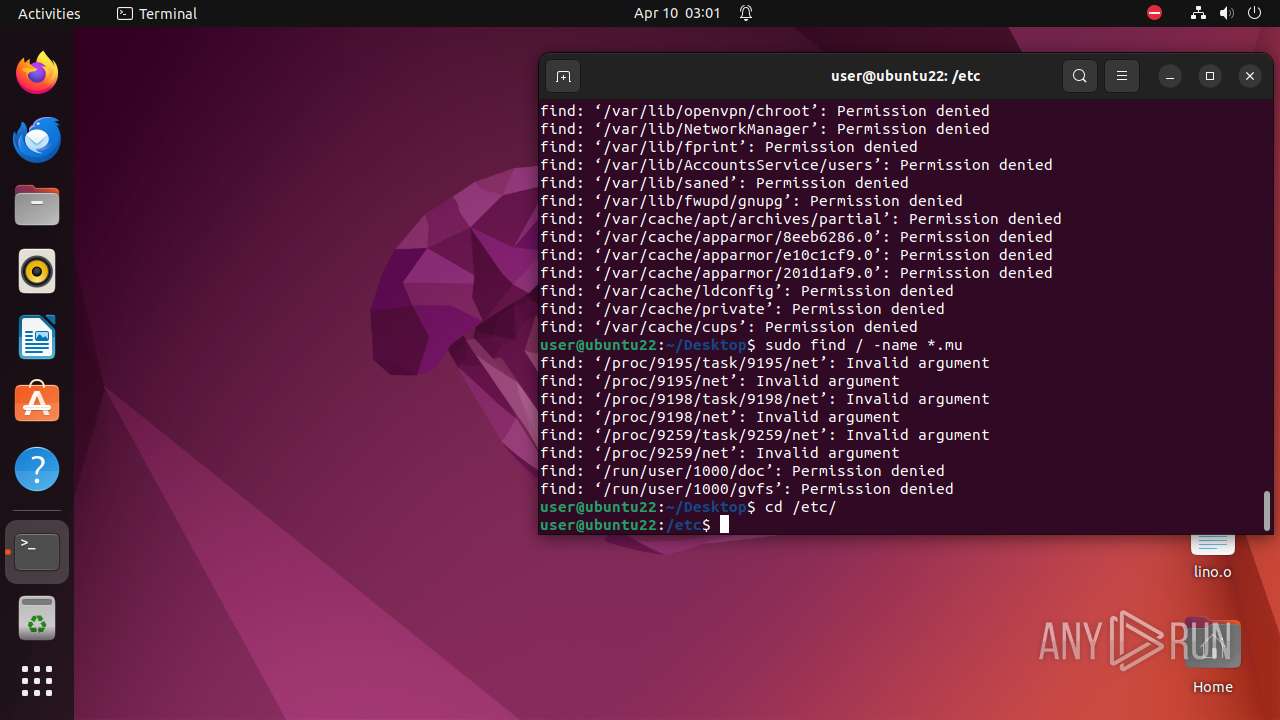
Task: Click the '/var/lib/openvpn/chroot' line
Action: [765, 111]
